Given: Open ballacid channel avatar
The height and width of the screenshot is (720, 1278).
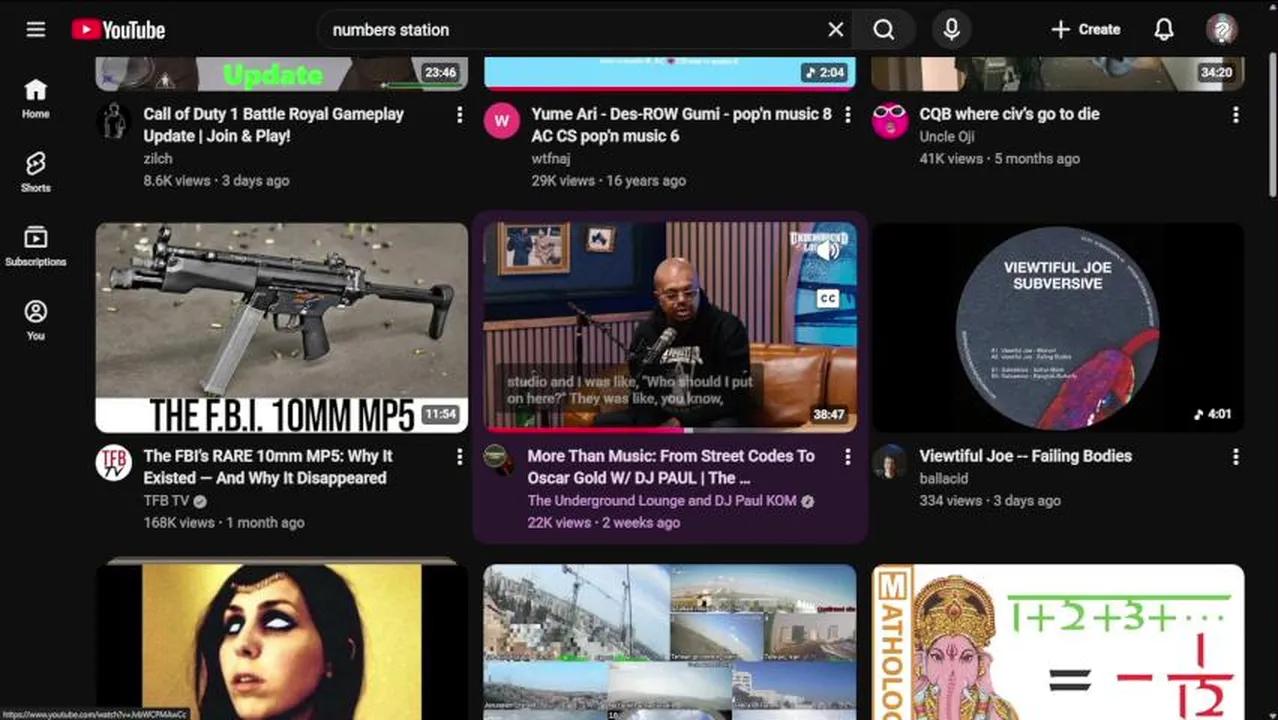Looking at the screenshot, I should (x=889, y=463).
